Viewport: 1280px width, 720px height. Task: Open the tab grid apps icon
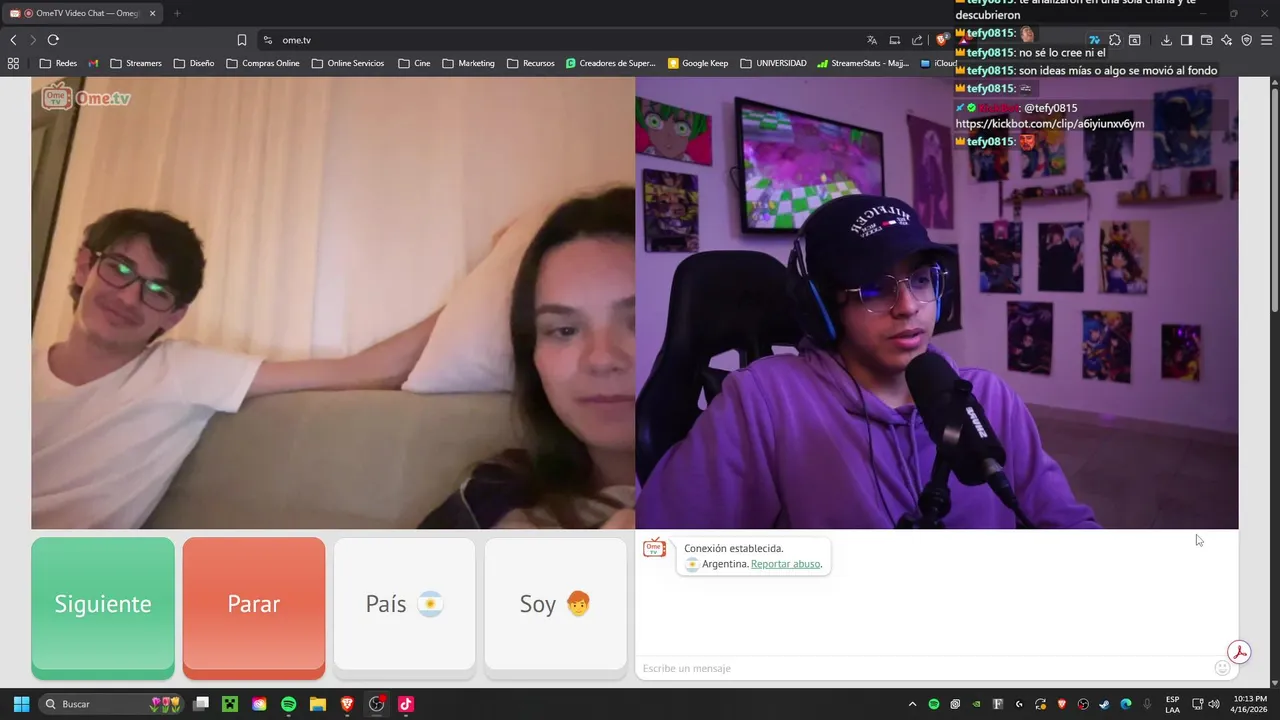click(x=13, y=63)
